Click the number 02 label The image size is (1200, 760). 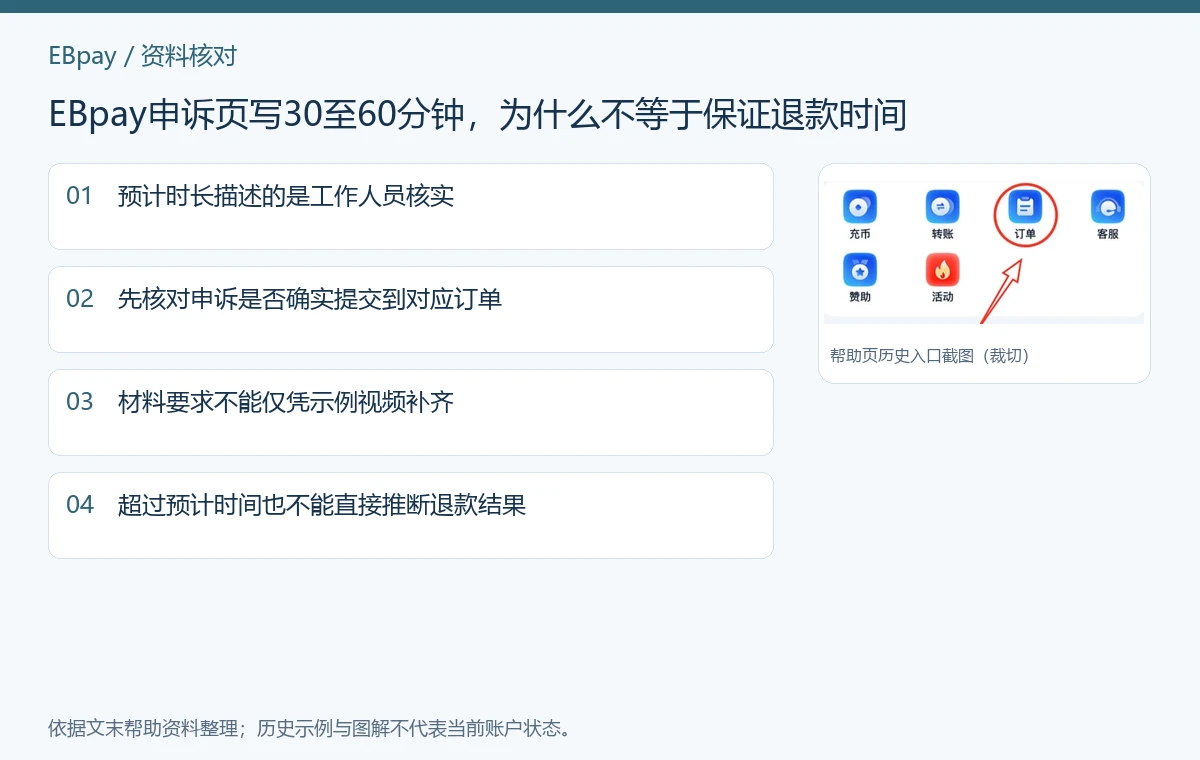click(x=80, y=299)
